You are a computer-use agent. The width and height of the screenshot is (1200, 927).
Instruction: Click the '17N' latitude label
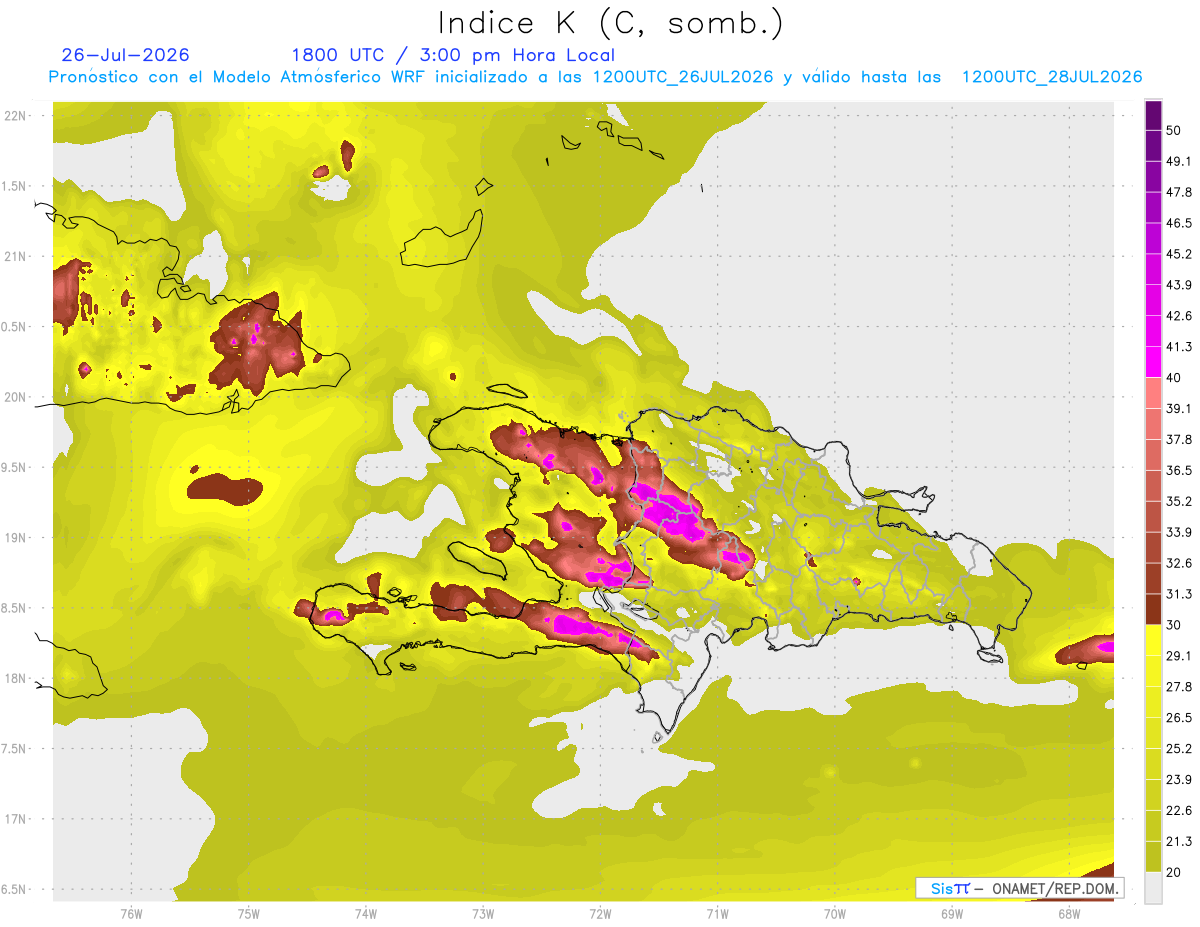pyautogui.click(x=17, y=819)
